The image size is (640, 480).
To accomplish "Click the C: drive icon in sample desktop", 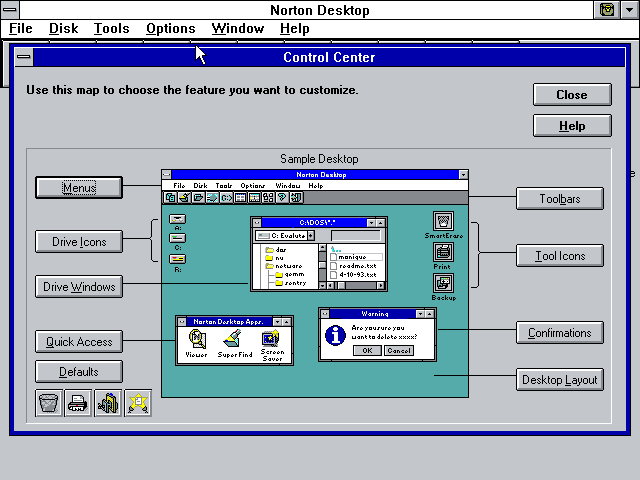I will point(178,238).
